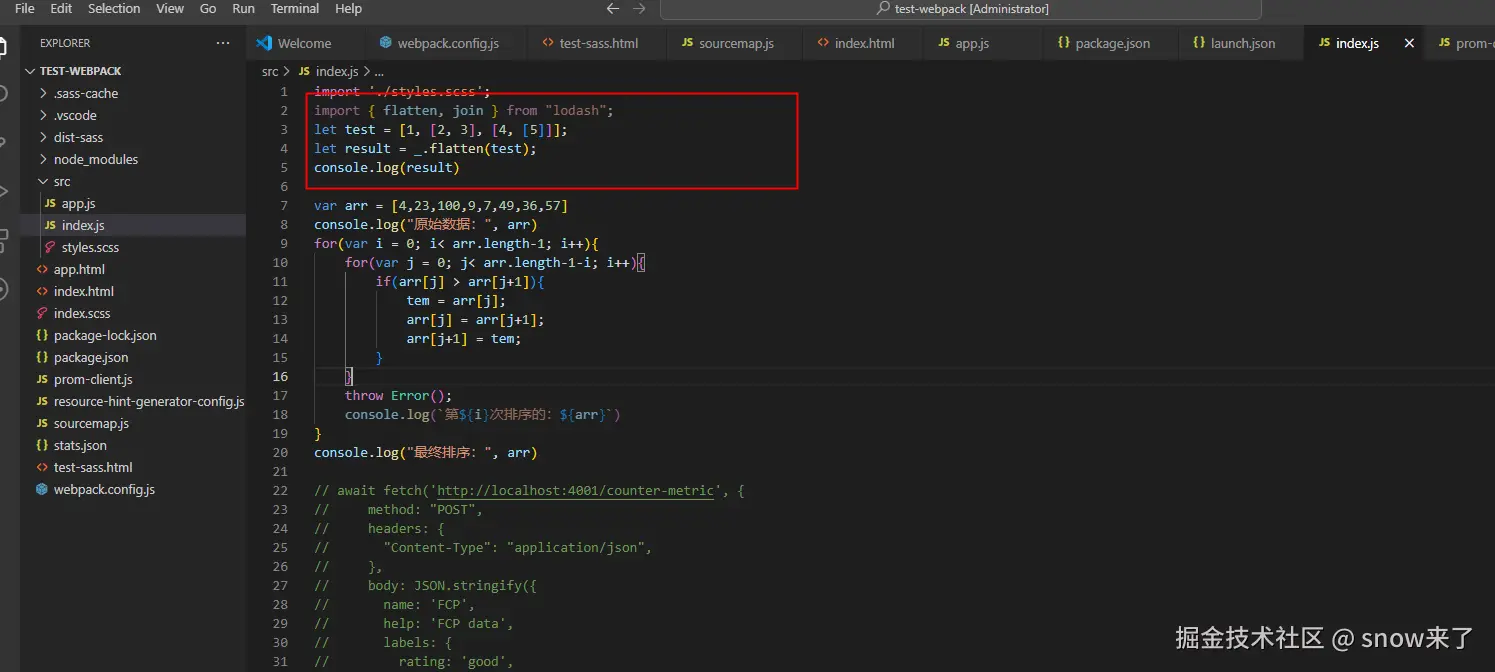Switch to the Welcome tab
Image resolution: width=1495 pixels, height=672 pixels.
[304, 43]
